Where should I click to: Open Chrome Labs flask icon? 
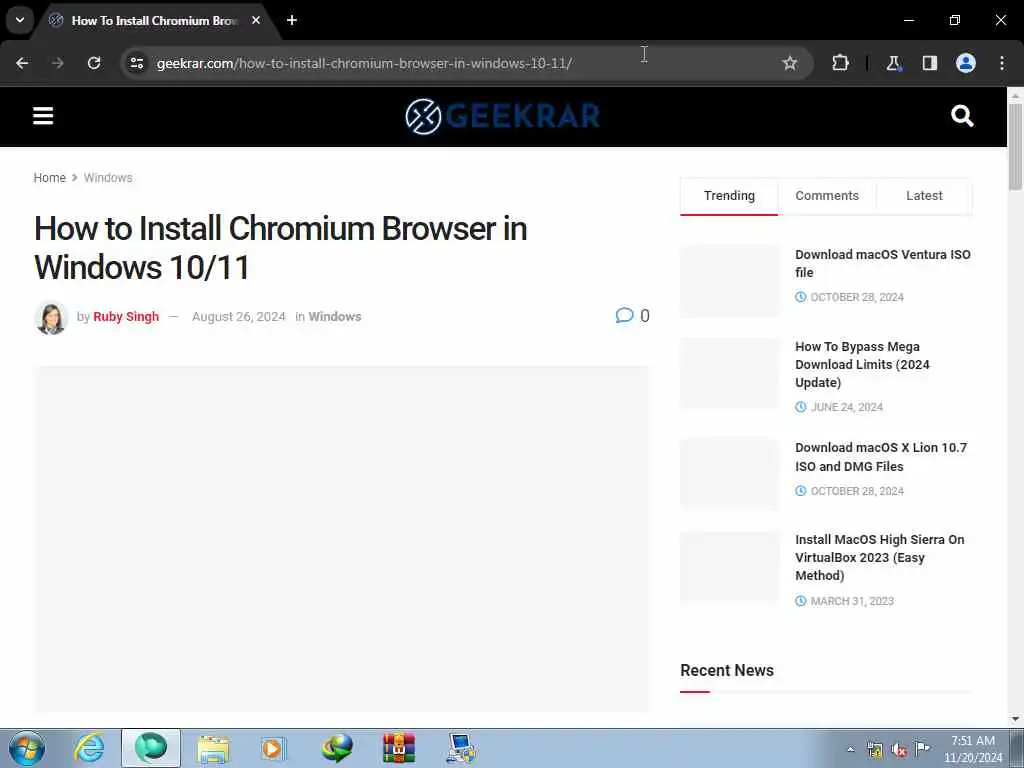coord(893,63)
